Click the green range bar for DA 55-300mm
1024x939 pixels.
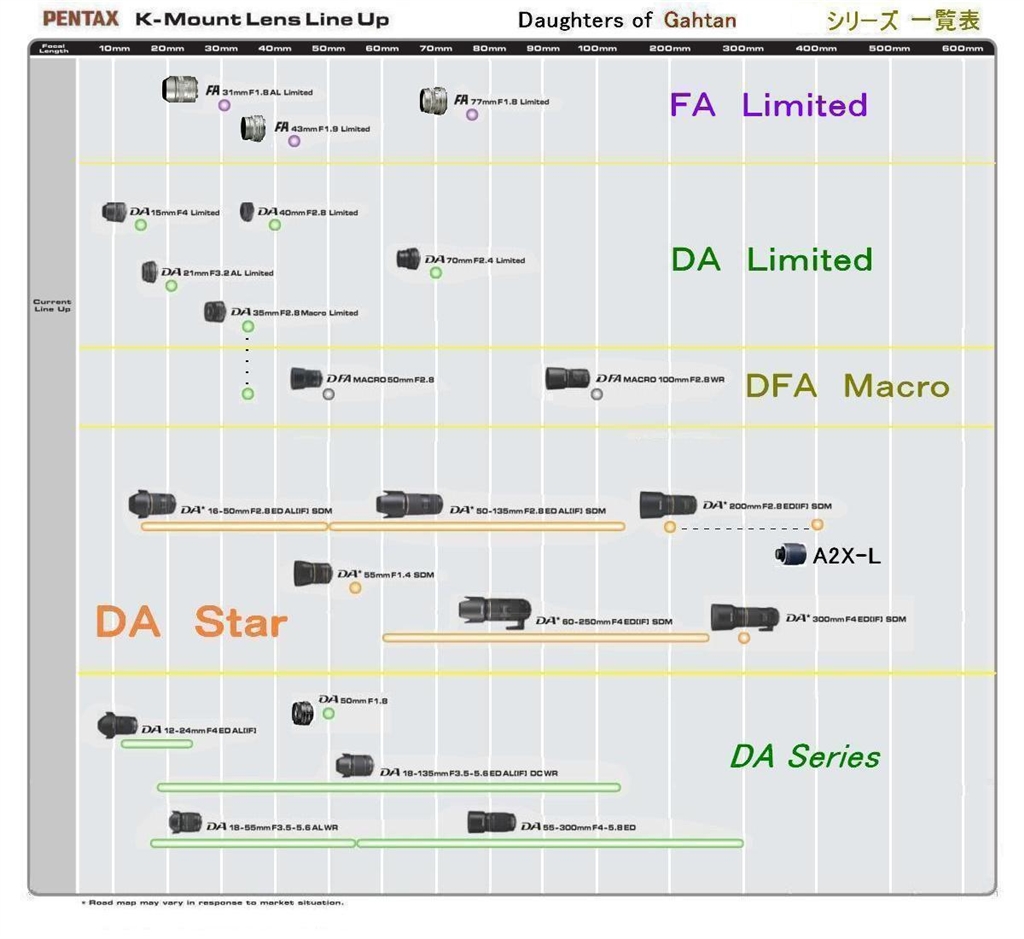(550, 844)
